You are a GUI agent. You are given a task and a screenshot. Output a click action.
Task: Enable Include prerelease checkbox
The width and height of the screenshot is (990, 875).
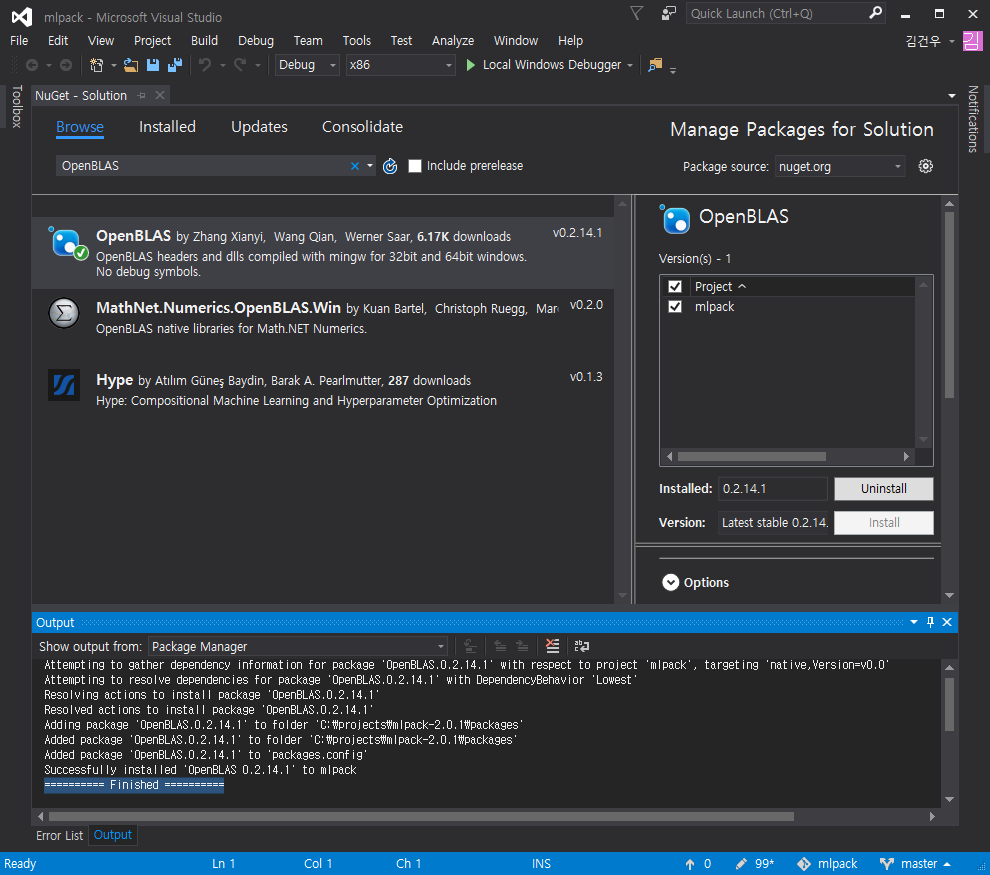415,166
